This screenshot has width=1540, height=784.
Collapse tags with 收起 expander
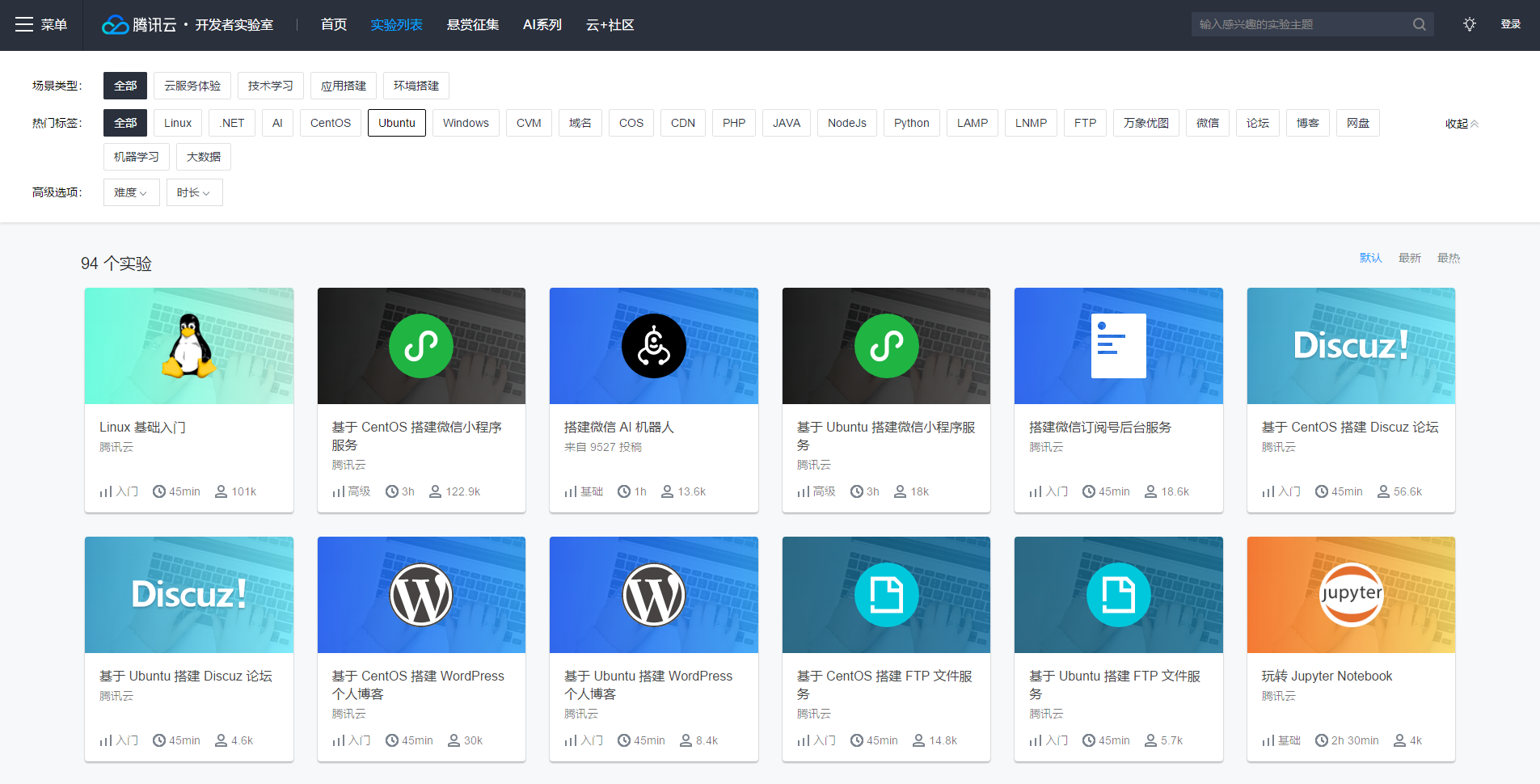tap(1462, 124)
